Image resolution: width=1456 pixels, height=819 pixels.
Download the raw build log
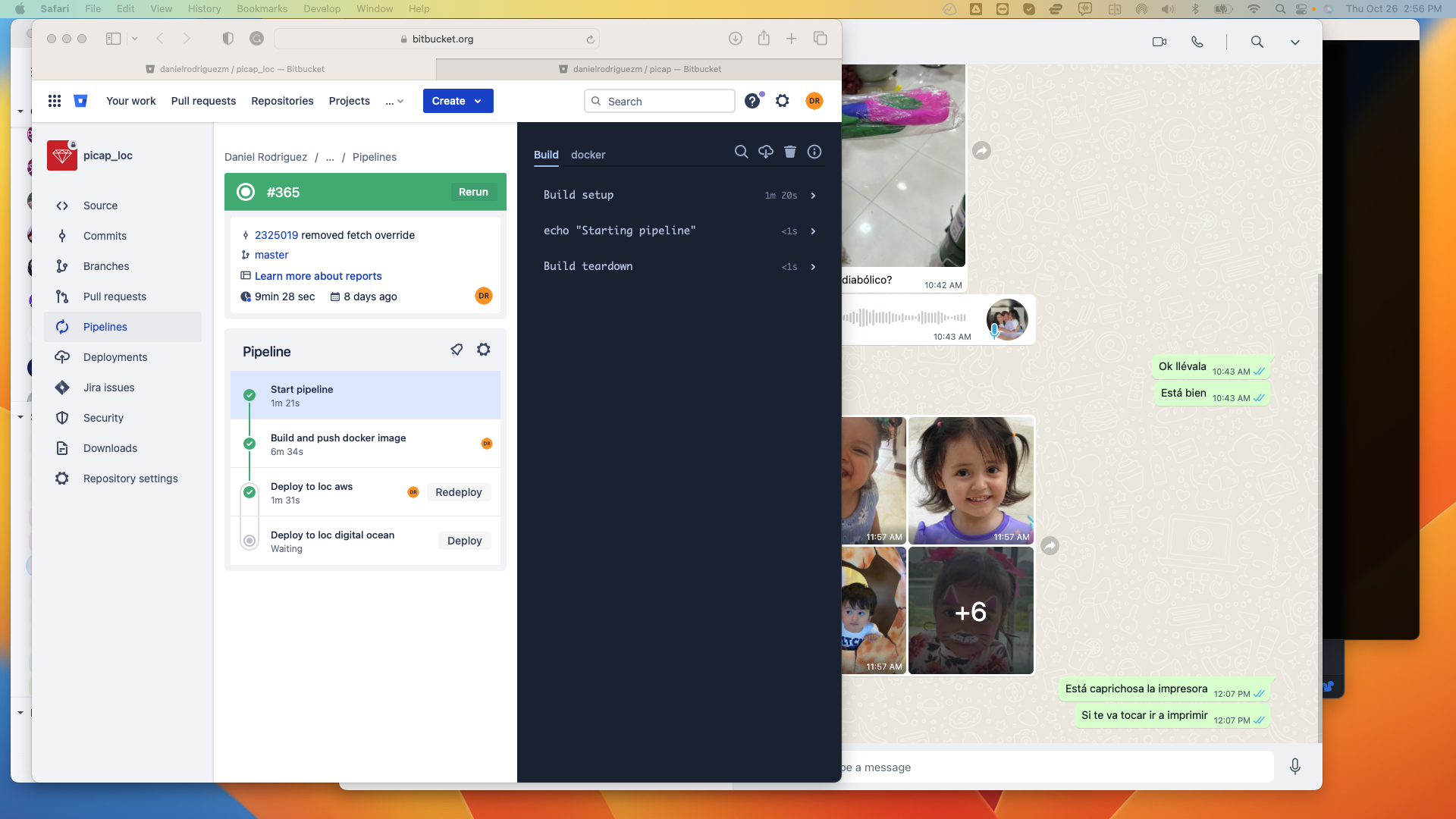coord(765,152)
